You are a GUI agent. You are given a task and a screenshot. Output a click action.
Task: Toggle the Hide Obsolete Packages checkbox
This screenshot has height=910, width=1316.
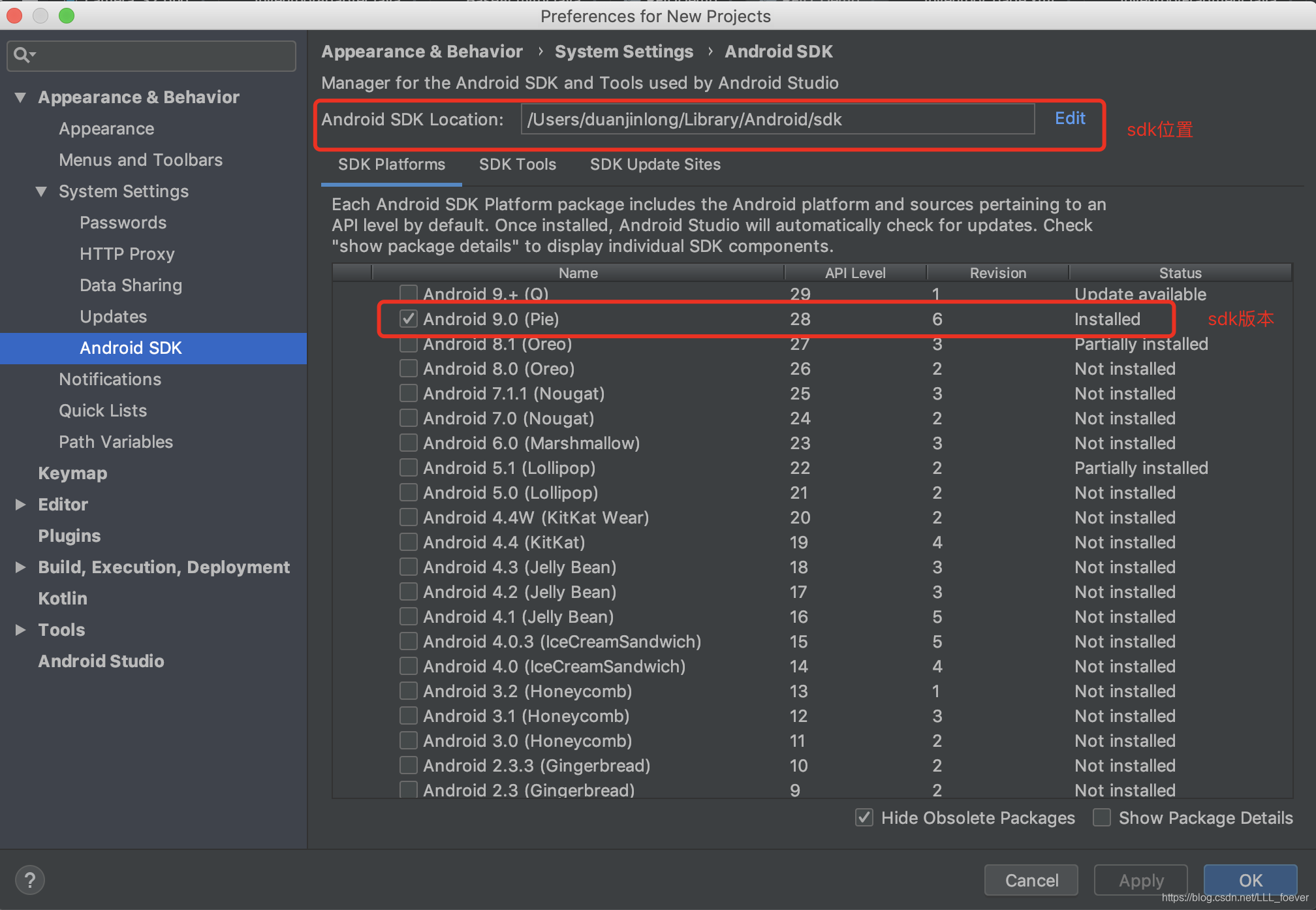tap(864, 817)
